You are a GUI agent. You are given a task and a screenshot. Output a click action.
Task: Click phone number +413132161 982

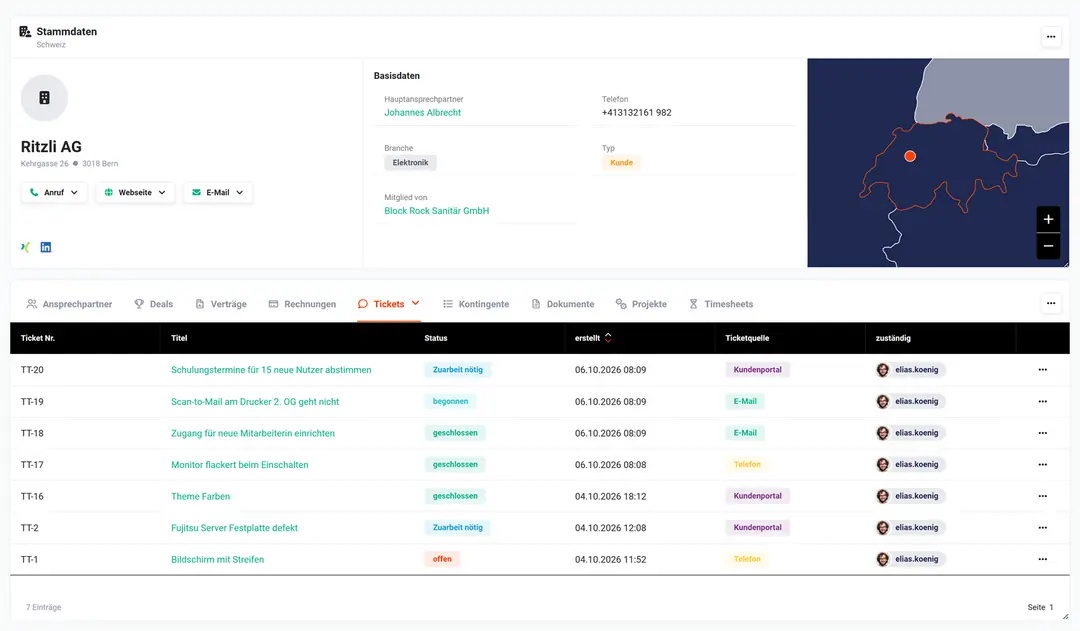pos(636,113)
